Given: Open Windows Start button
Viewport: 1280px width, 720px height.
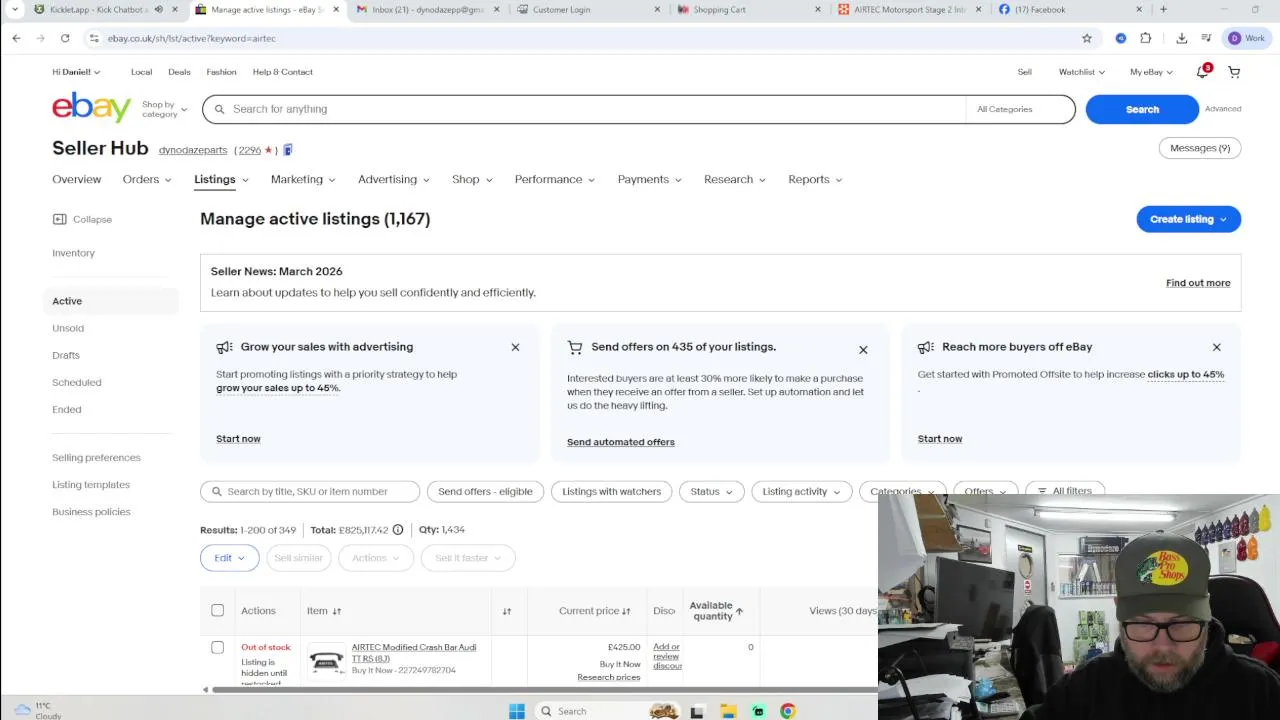Looking at the screenshot, I should [517, 711].
